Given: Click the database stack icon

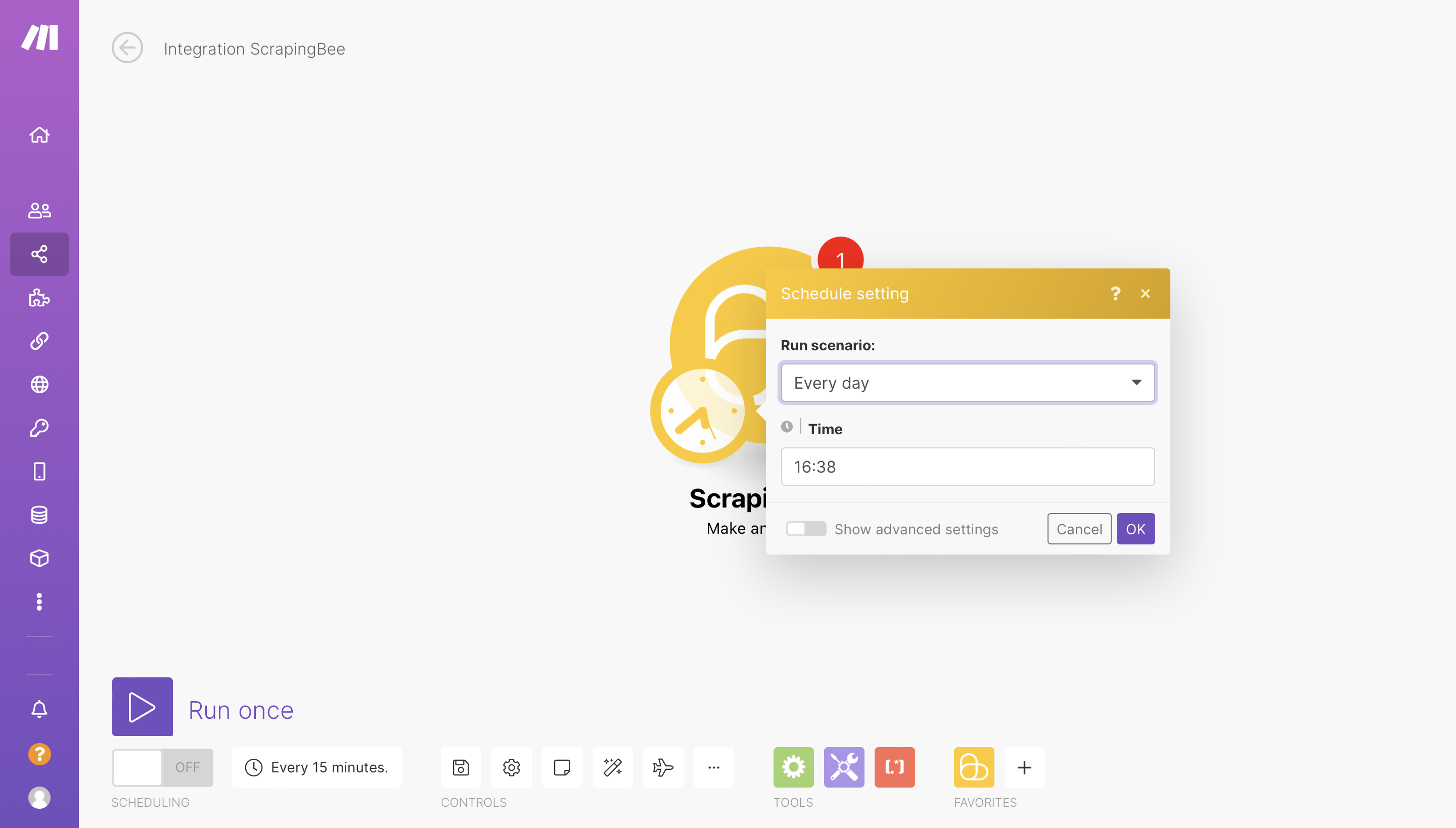Looking at the screenshot, I should 40,515.
